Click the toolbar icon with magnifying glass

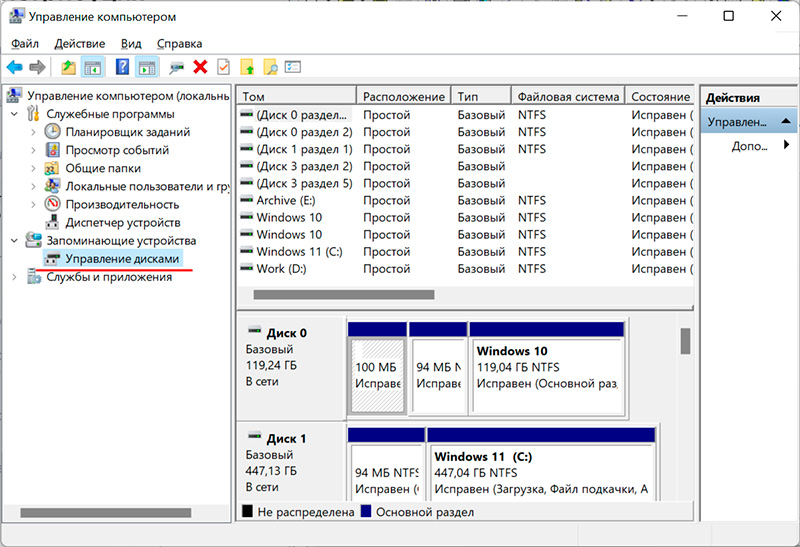point(270,67)
